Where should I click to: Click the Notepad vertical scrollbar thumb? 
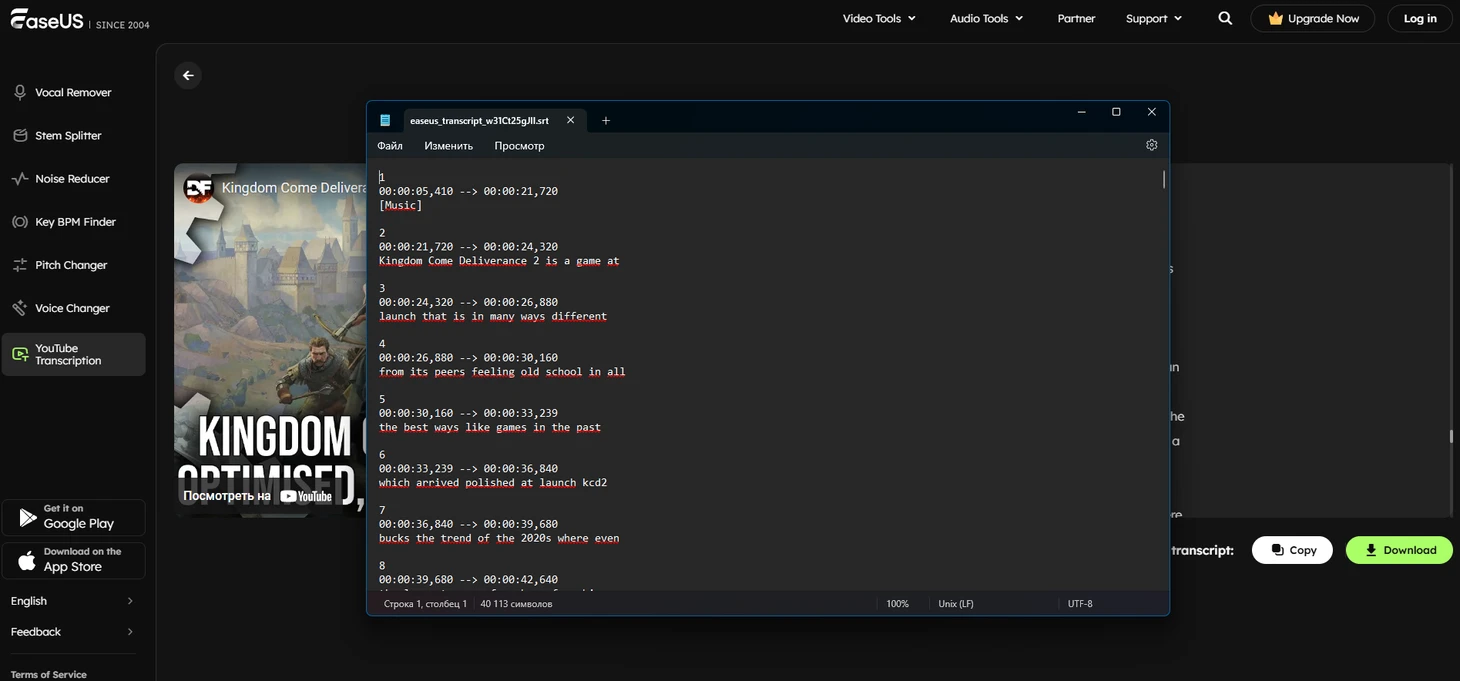click(1163, 179)
